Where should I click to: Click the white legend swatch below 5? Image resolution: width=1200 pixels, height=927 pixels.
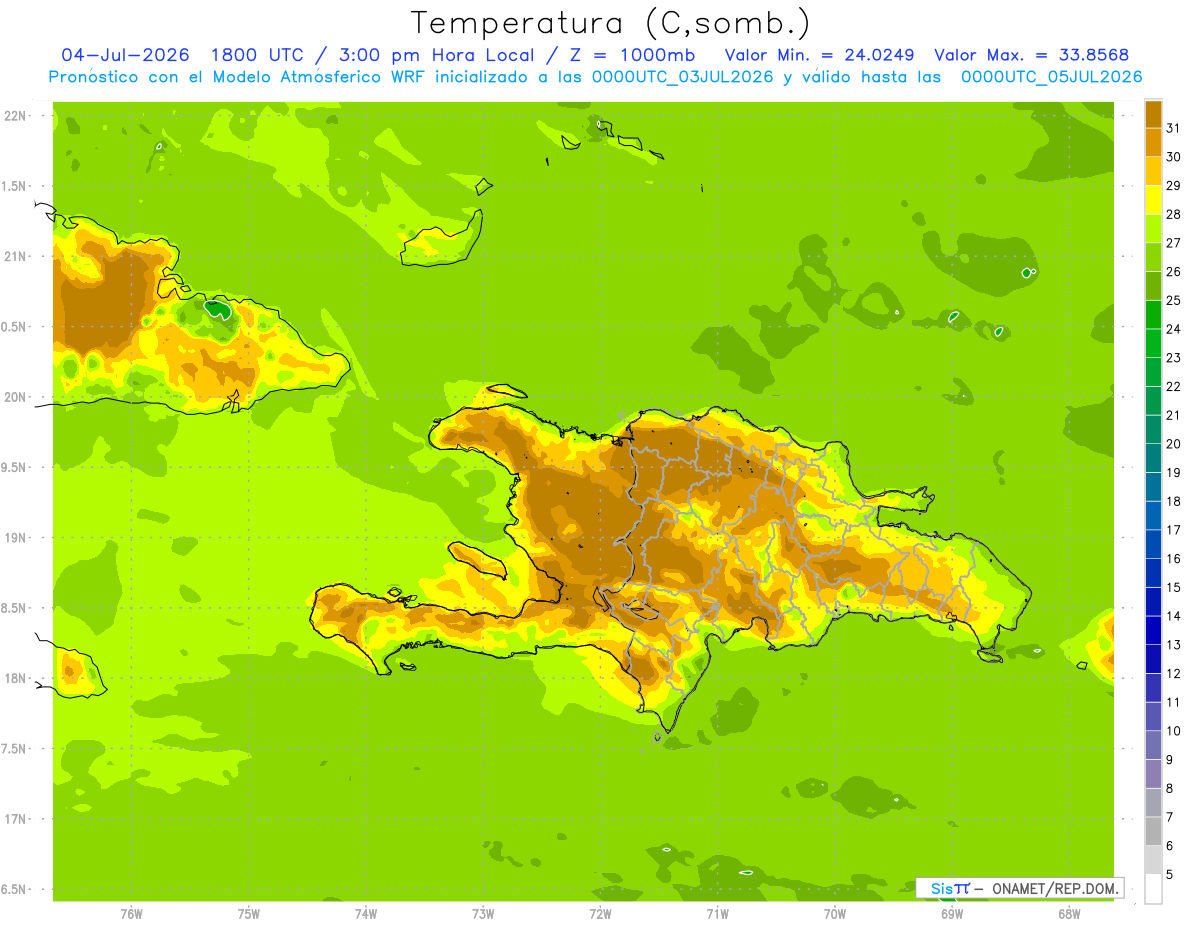pos(1153,889)
